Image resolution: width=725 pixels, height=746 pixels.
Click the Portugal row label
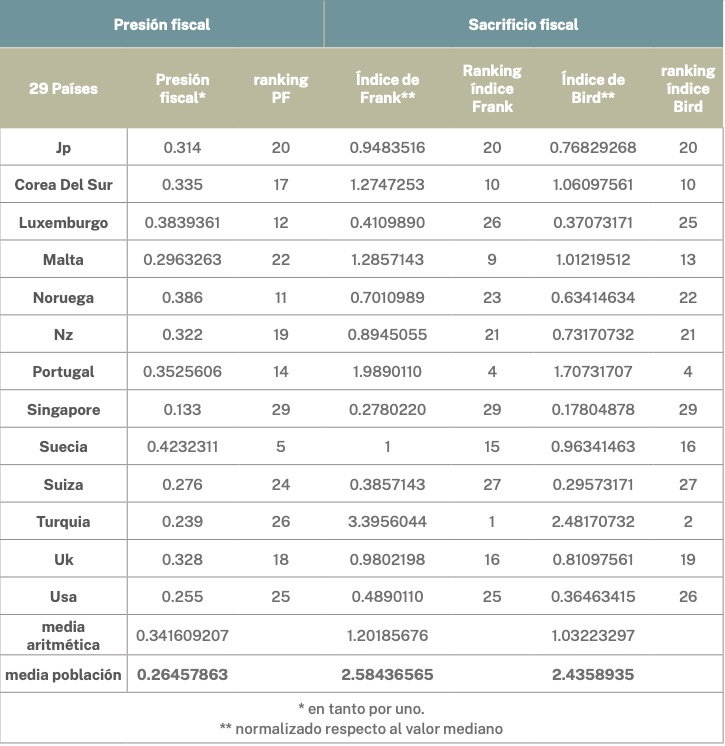pos(63,372)
